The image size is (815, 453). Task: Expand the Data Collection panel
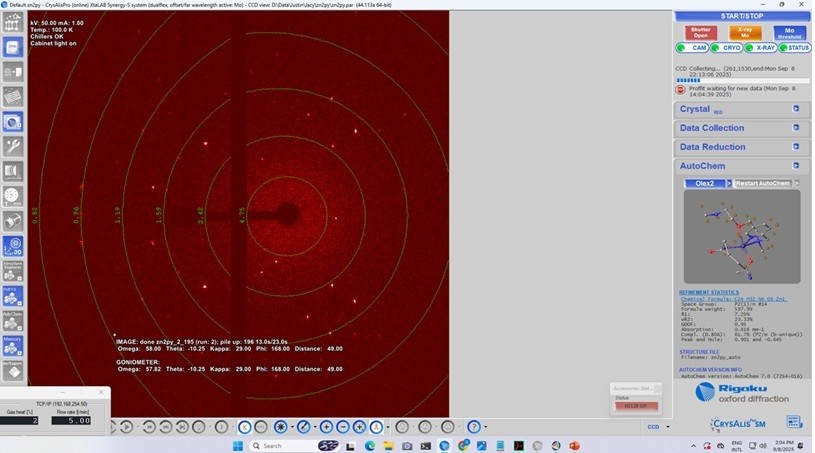(x=740, y=128)
